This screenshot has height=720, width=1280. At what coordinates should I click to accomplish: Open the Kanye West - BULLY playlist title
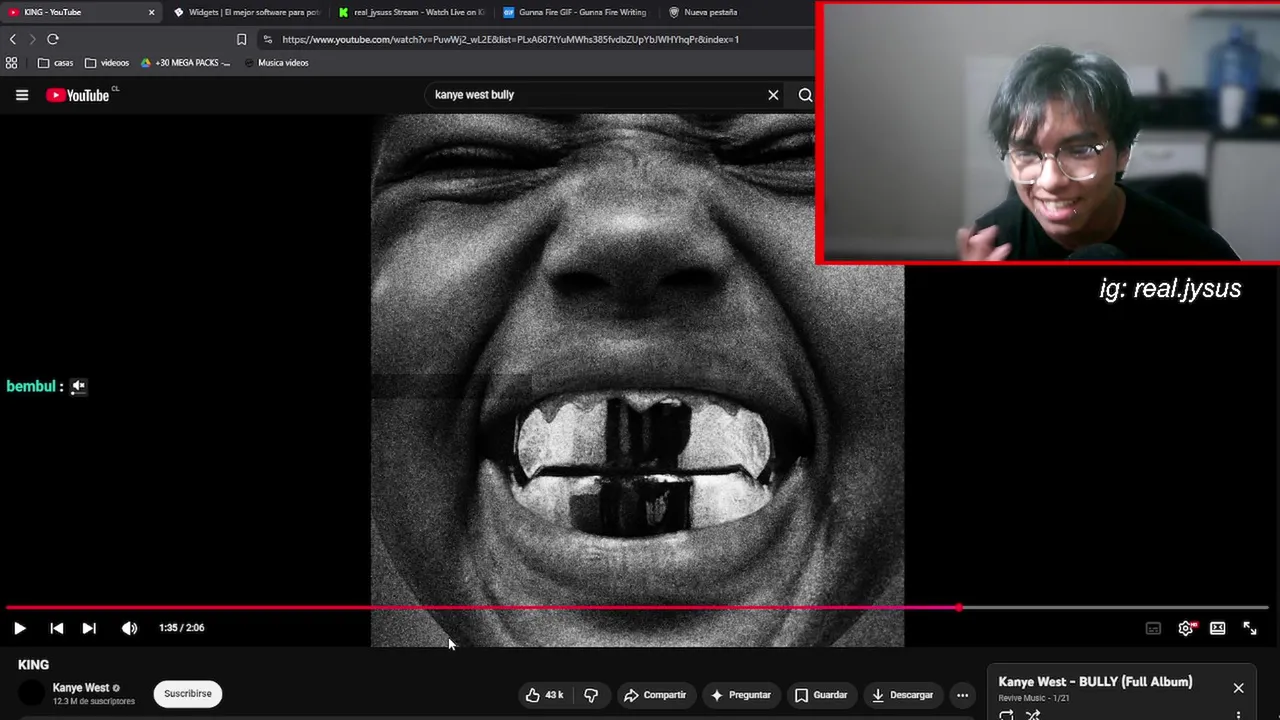(1095, 682)
